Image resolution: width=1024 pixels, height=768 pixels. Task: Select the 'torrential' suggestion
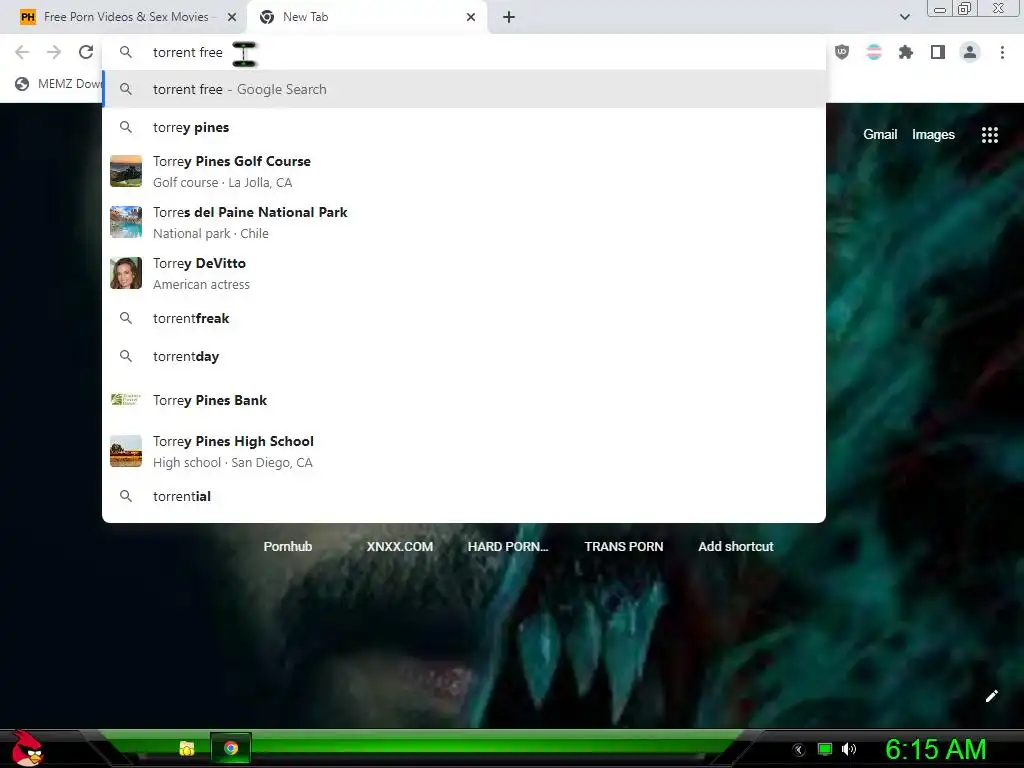click(464, 496)
